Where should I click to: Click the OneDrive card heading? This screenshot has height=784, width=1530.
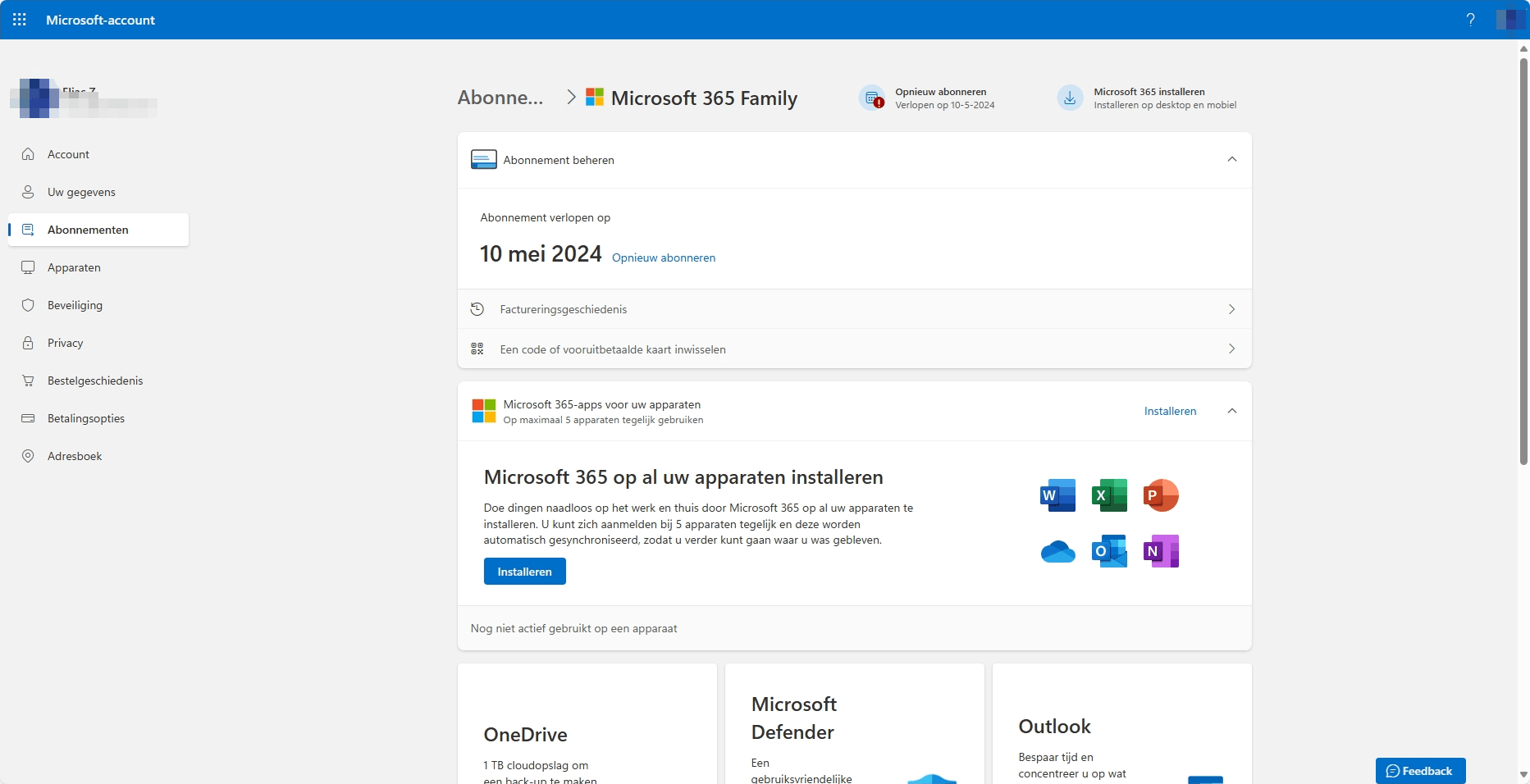pyautogui.click(x=526, y=735)
